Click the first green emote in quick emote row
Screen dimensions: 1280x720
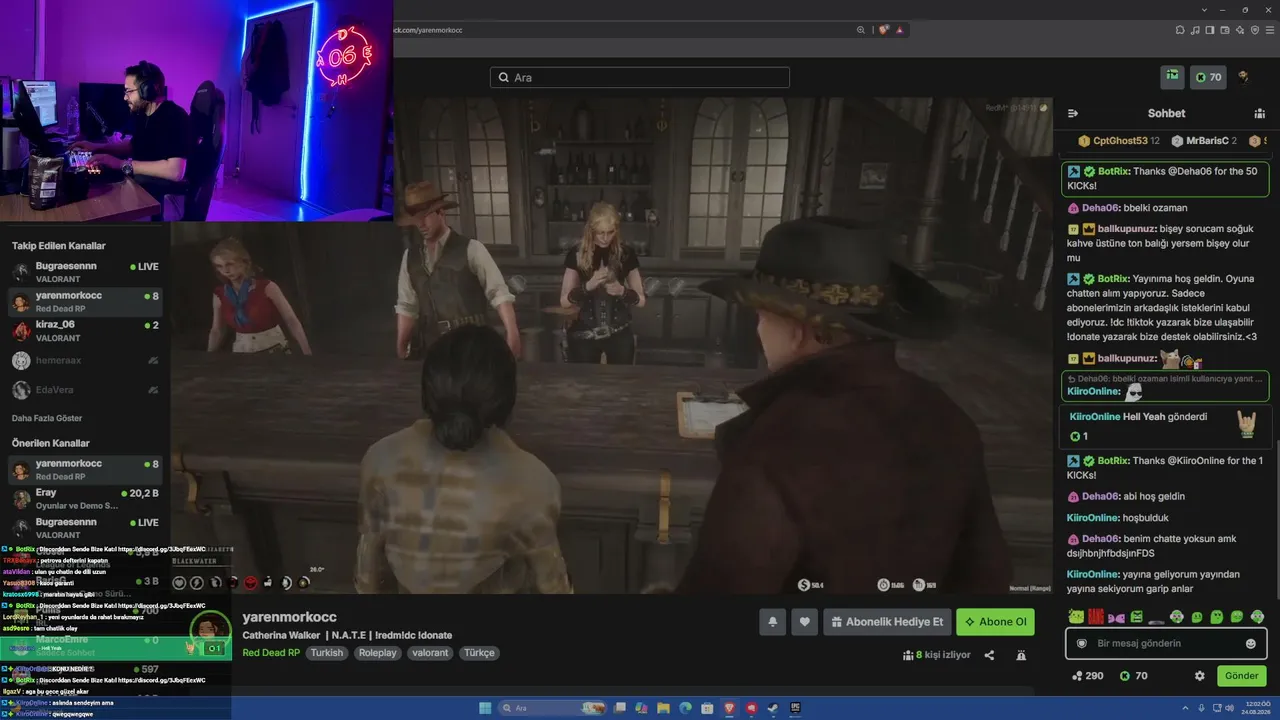coord(1075,617)
